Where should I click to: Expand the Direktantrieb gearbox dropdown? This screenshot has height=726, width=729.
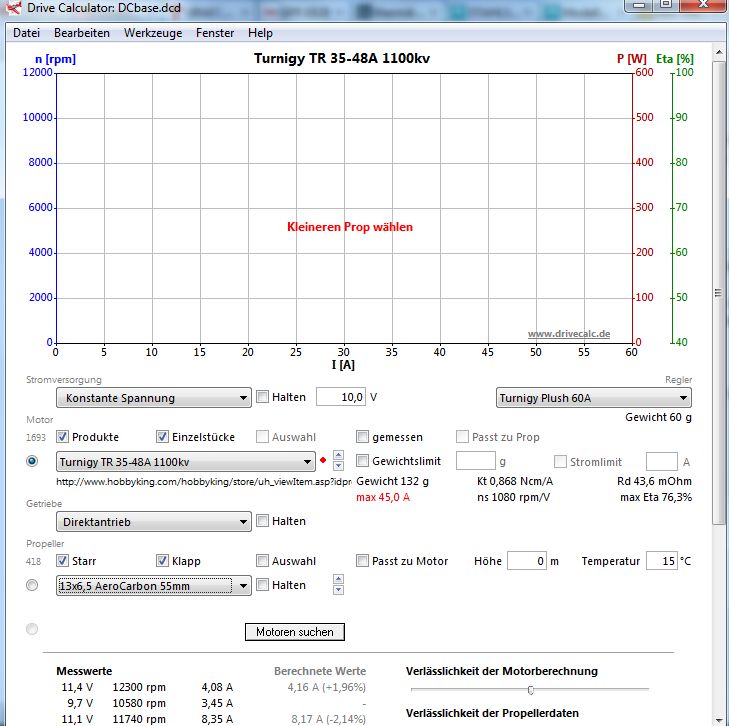click(x=154, y=521)
